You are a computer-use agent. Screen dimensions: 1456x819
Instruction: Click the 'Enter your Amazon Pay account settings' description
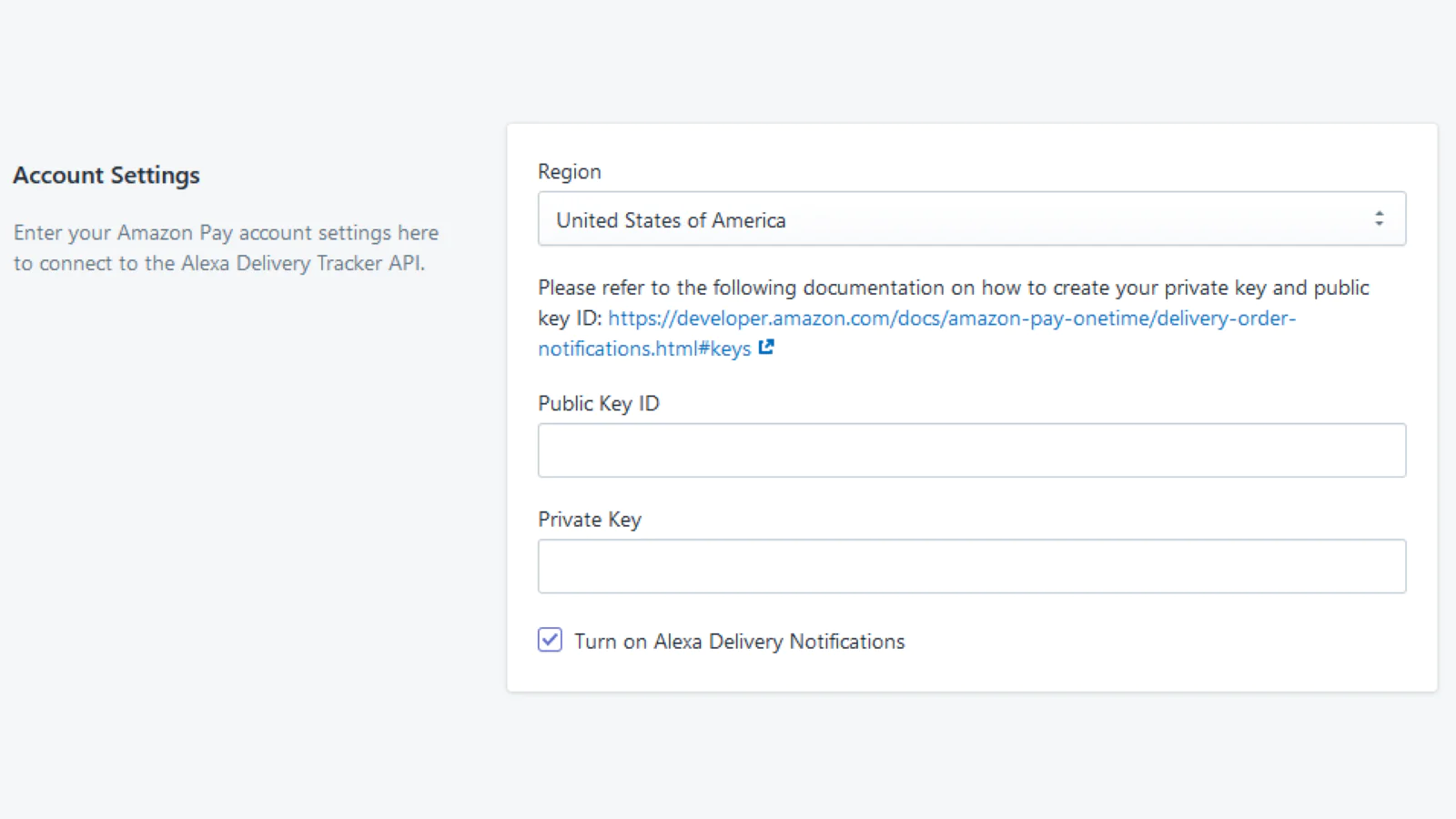[226, 248]
